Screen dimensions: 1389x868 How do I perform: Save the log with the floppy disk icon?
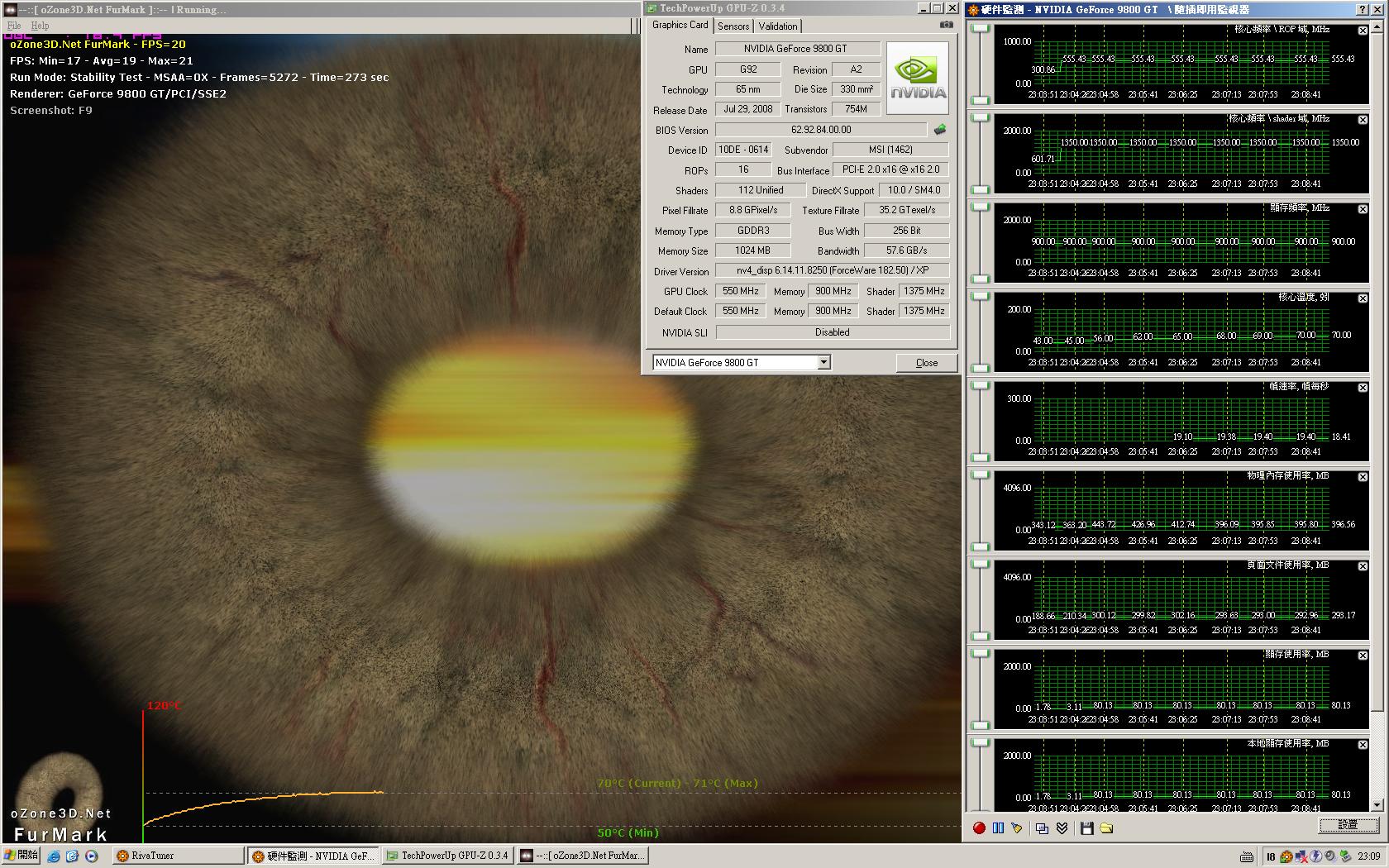(1086, 827)
